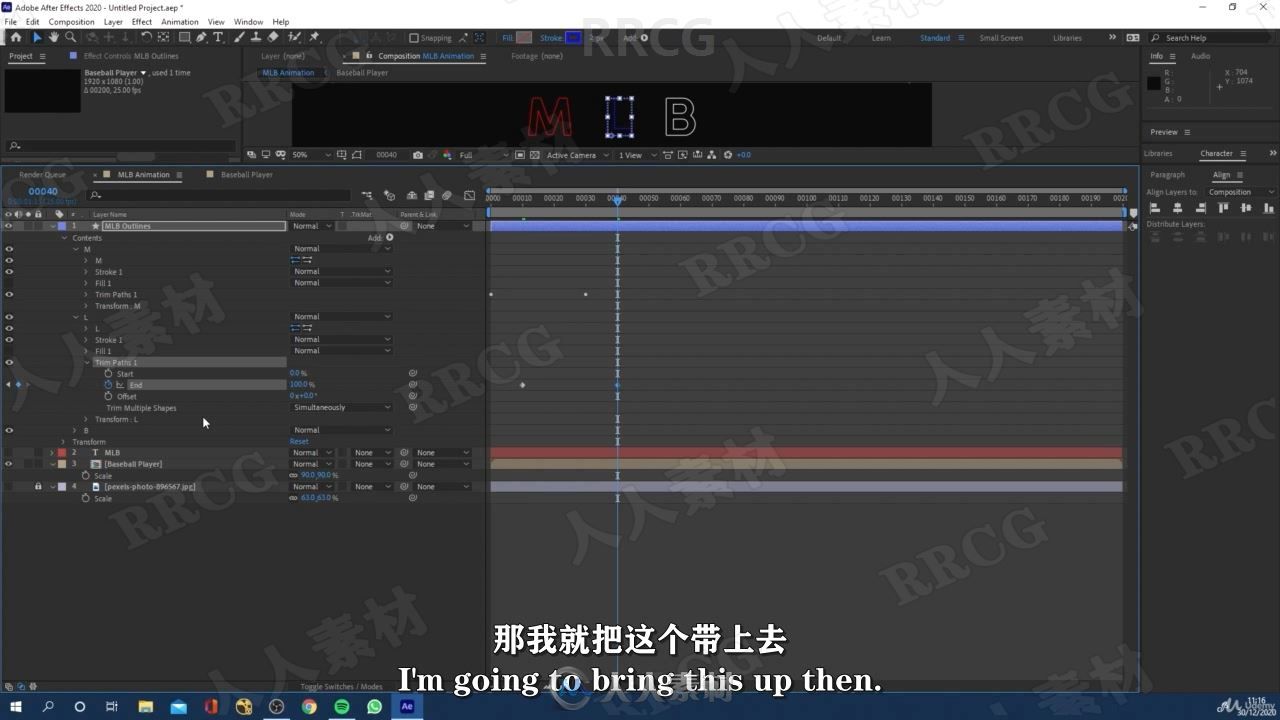Open the Align Layers to Composition dropdown
Image resolution: width=1280 pixels, height=720 pixels.
[1240, 192]
